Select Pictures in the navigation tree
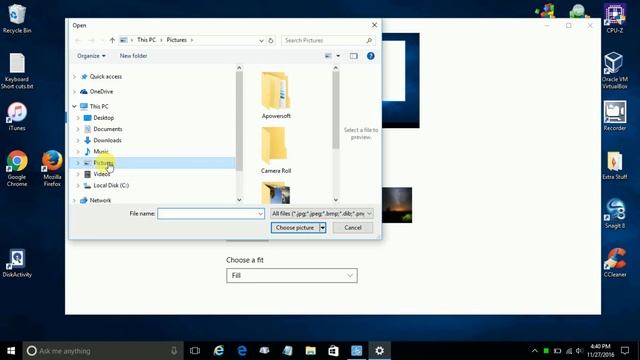Image resolution: width=640 pixels, height=360 pixels. coord(103,163)
